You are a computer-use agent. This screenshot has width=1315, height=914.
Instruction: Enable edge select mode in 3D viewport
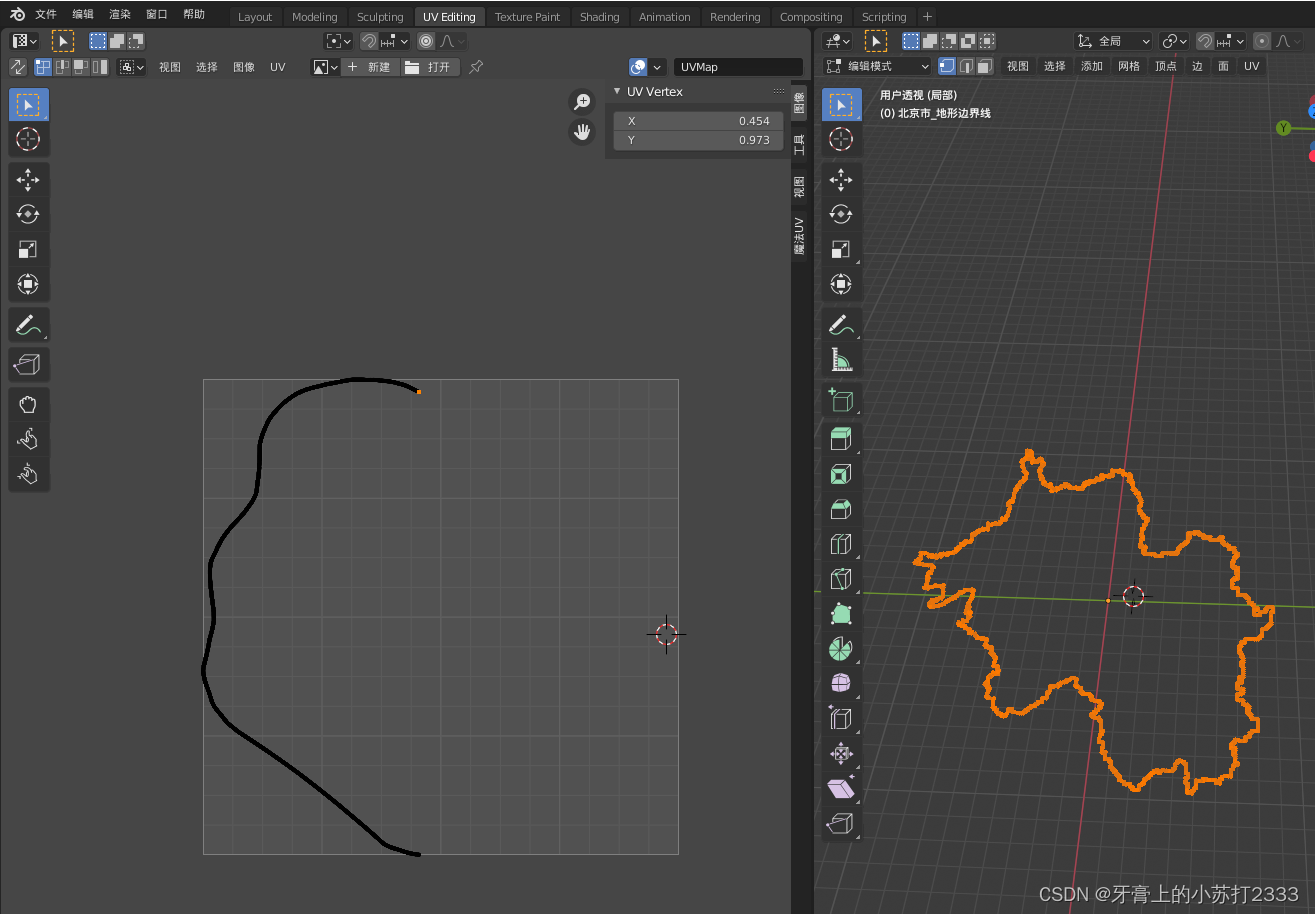coord(966,66)
